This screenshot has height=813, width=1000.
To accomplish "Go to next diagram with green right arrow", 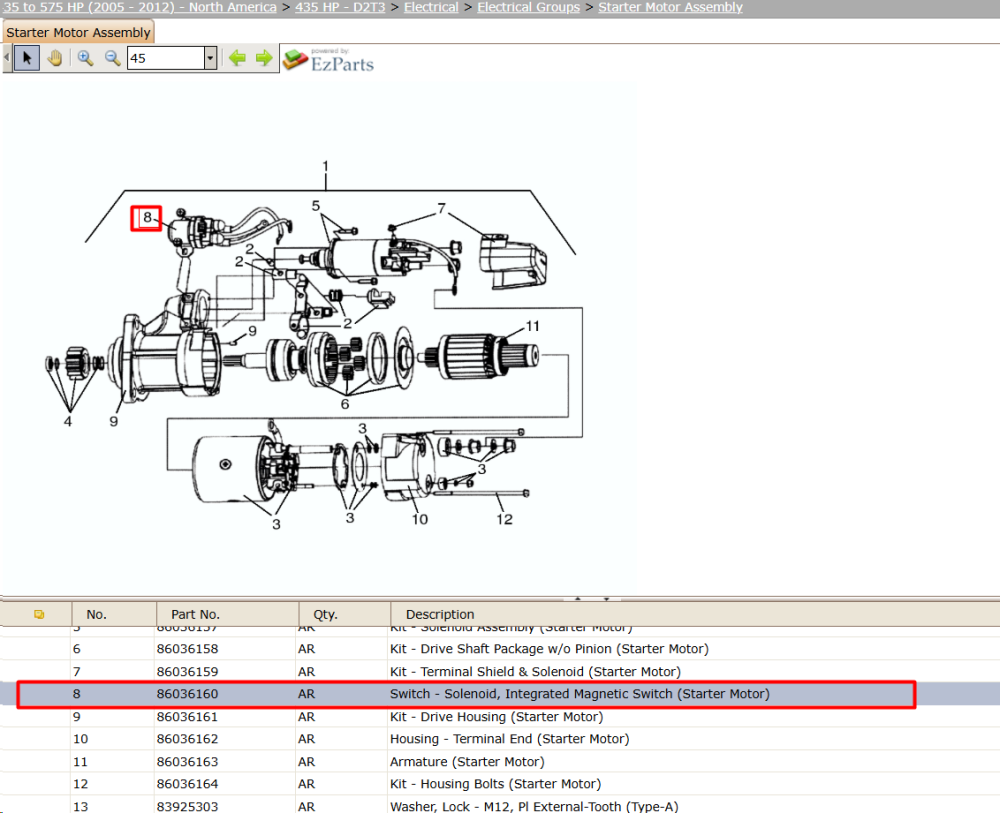I will [x=264, y=58].
